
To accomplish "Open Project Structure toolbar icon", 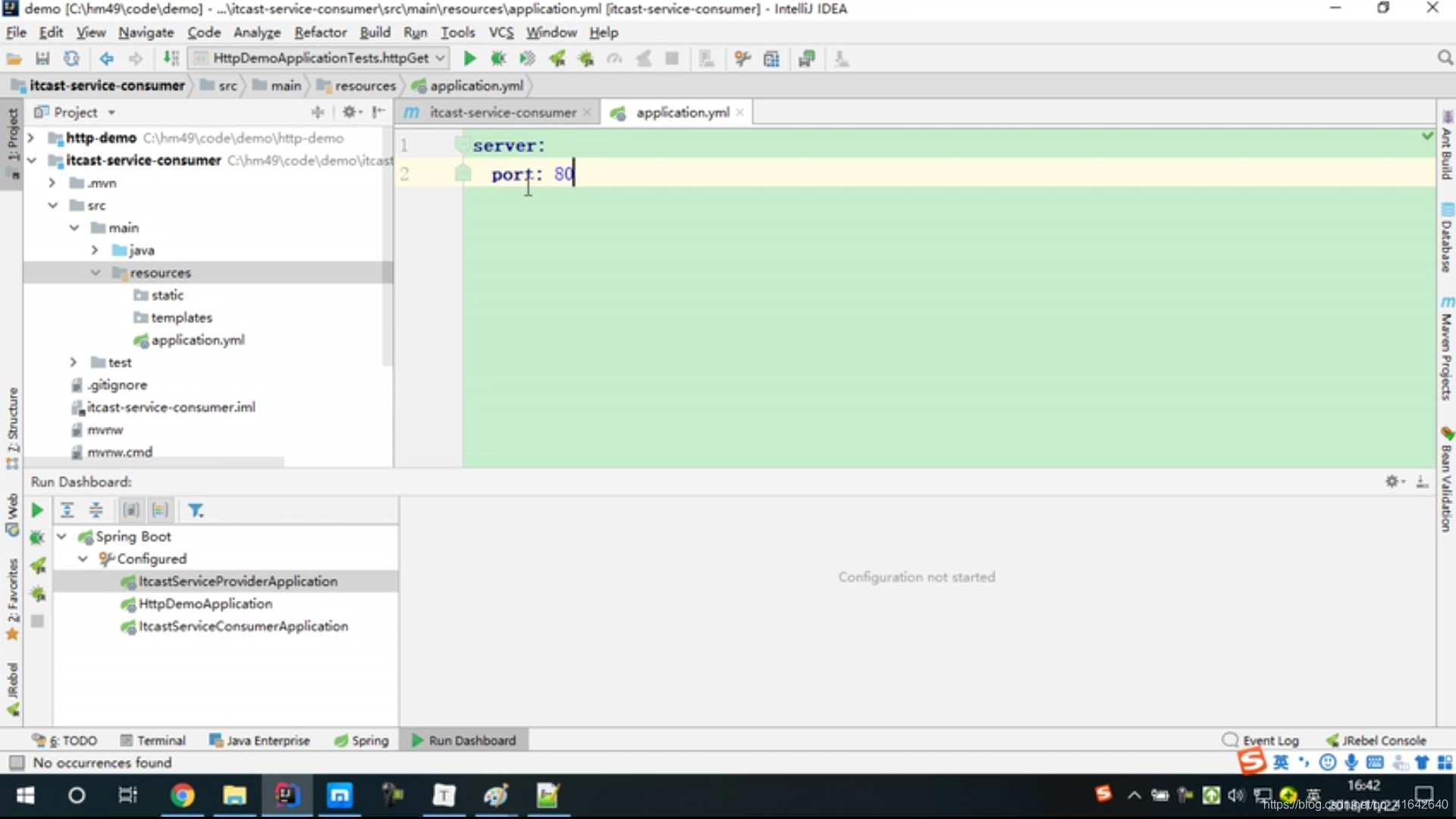I will coord(771,58).
